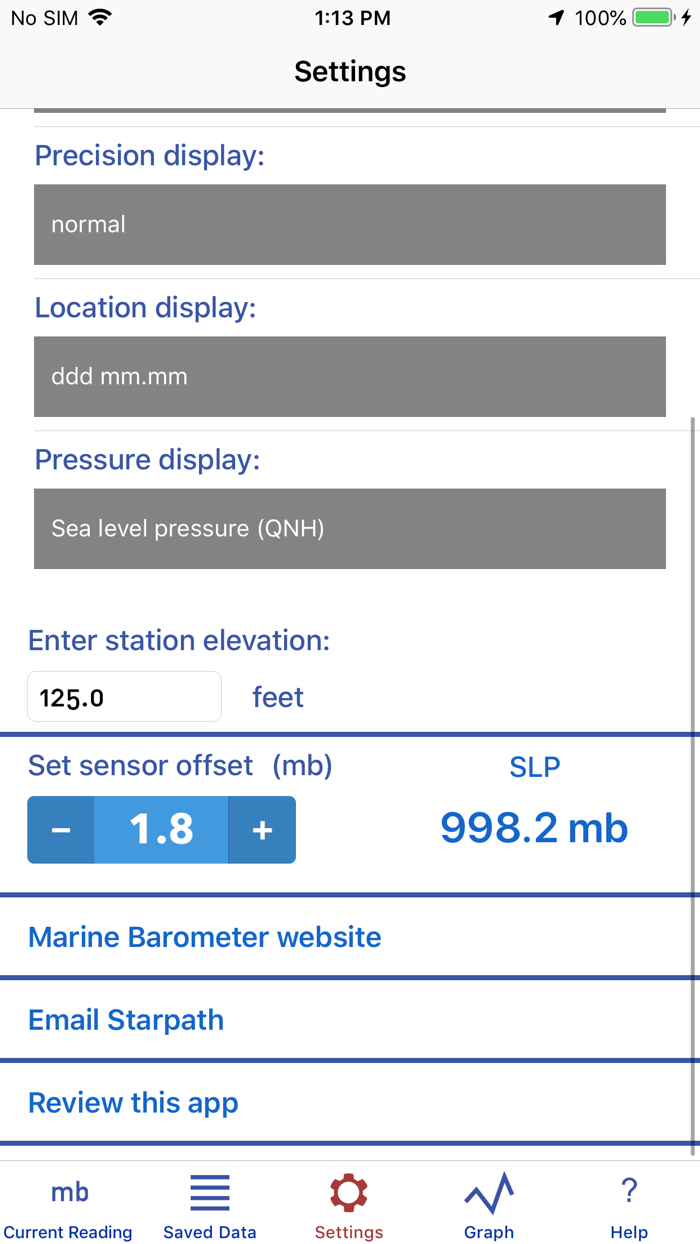Tap the red Settings gear icon
The width and height of the screenshot is (700, 1244).
coord(348,1193)
